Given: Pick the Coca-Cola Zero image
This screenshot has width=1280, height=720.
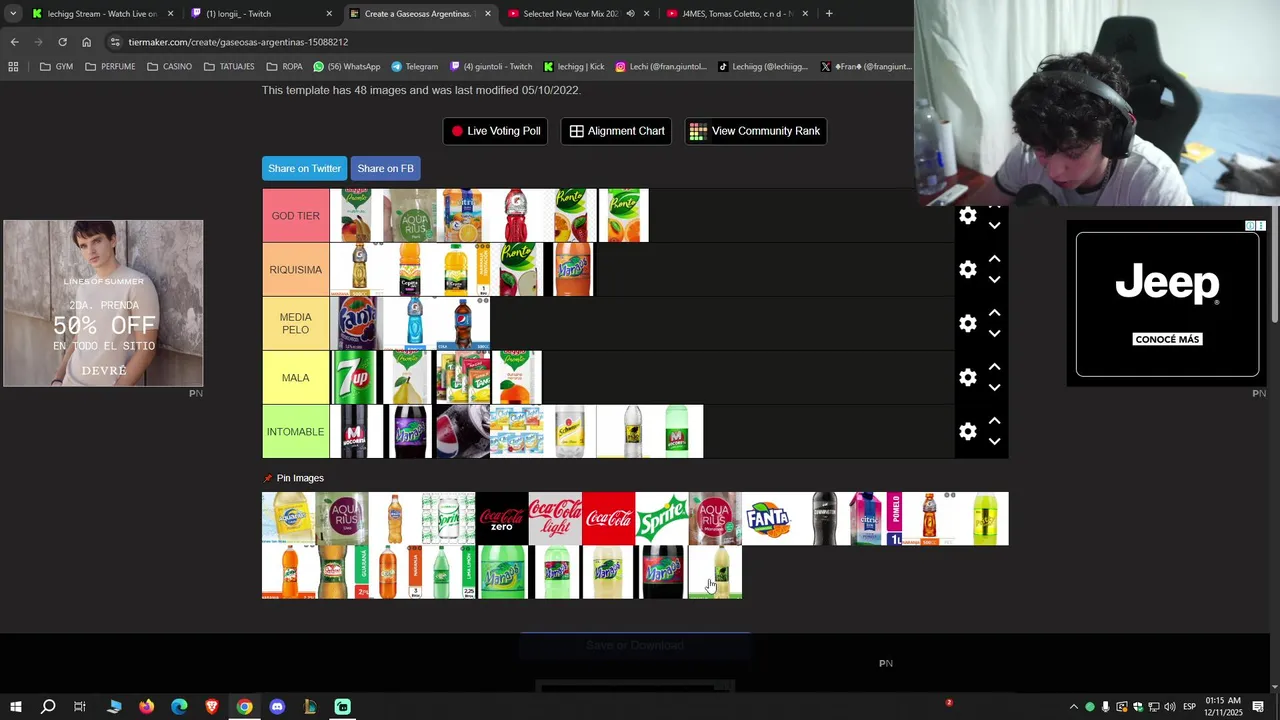Looking at the screenshot, I should tap(502, 519).
